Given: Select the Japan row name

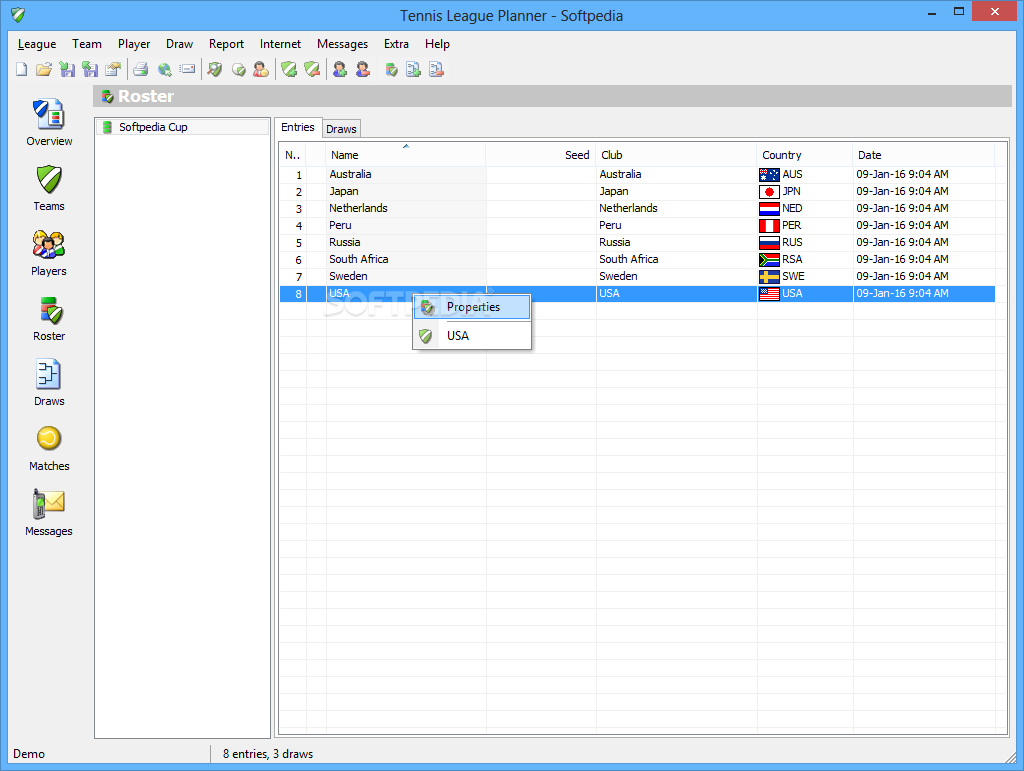Looking at the screenshot, I should (344, 191).
